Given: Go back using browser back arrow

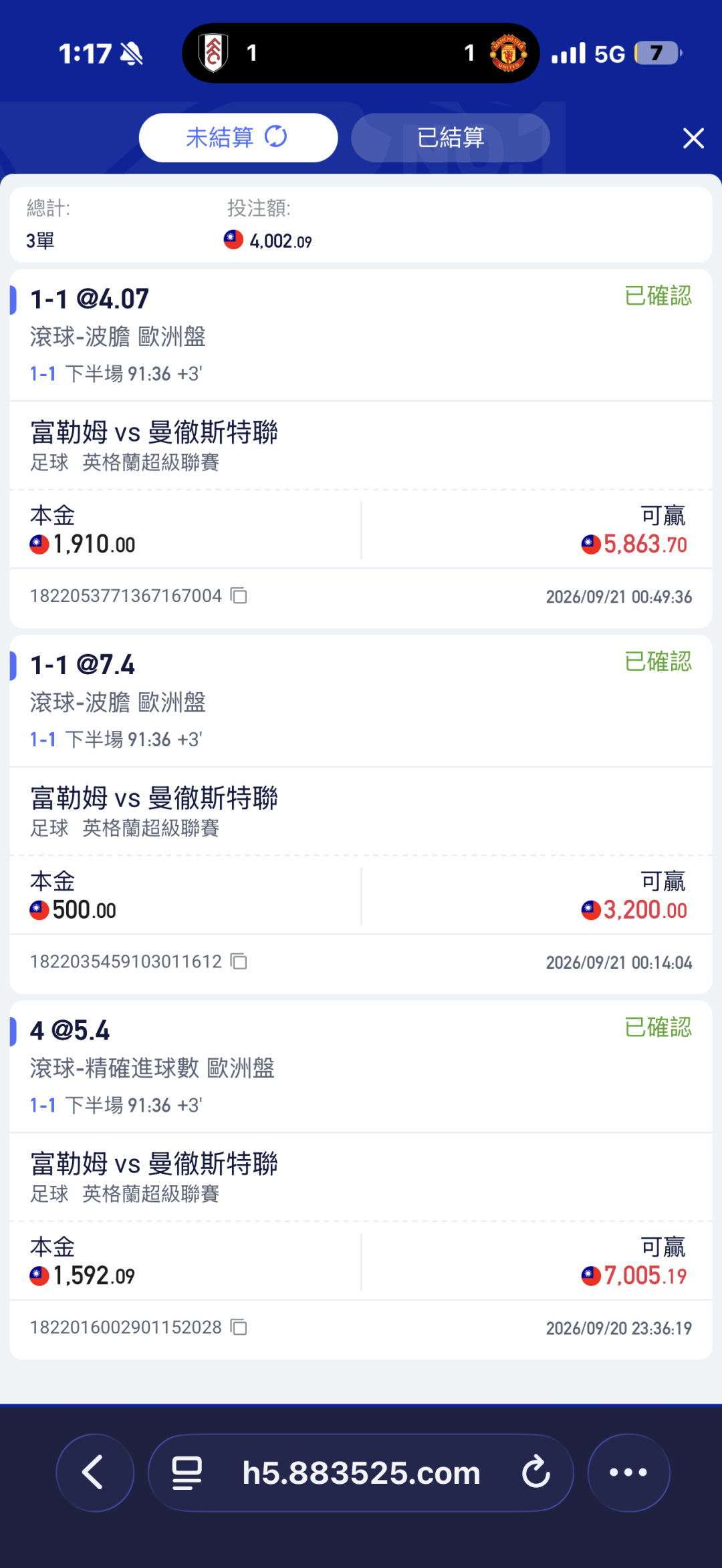Looking at the screenshot, I should pos(94,1472).
